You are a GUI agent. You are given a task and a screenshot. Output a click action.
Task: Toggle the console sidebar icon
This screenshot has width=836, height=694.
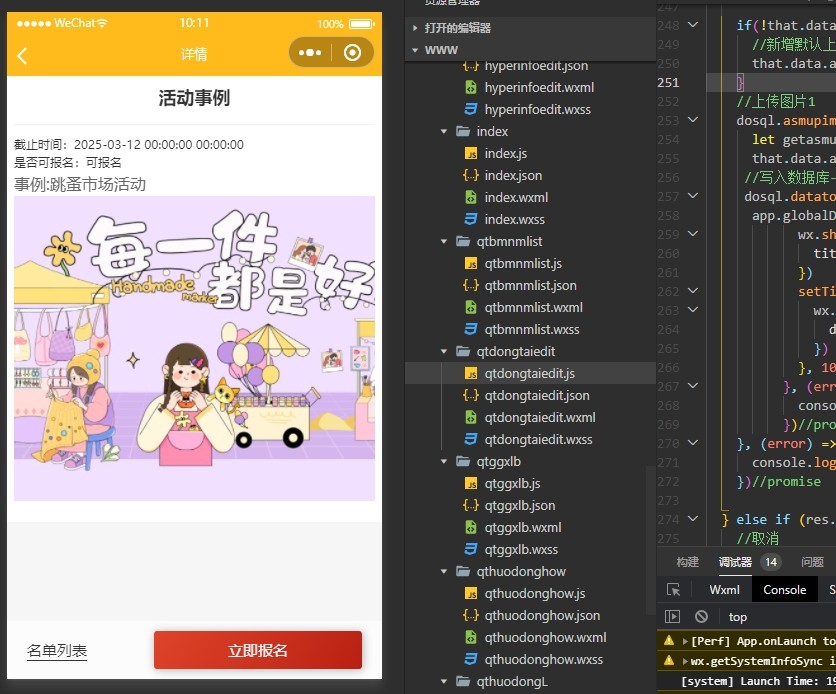pyautogui.click(x=672, y=617)
